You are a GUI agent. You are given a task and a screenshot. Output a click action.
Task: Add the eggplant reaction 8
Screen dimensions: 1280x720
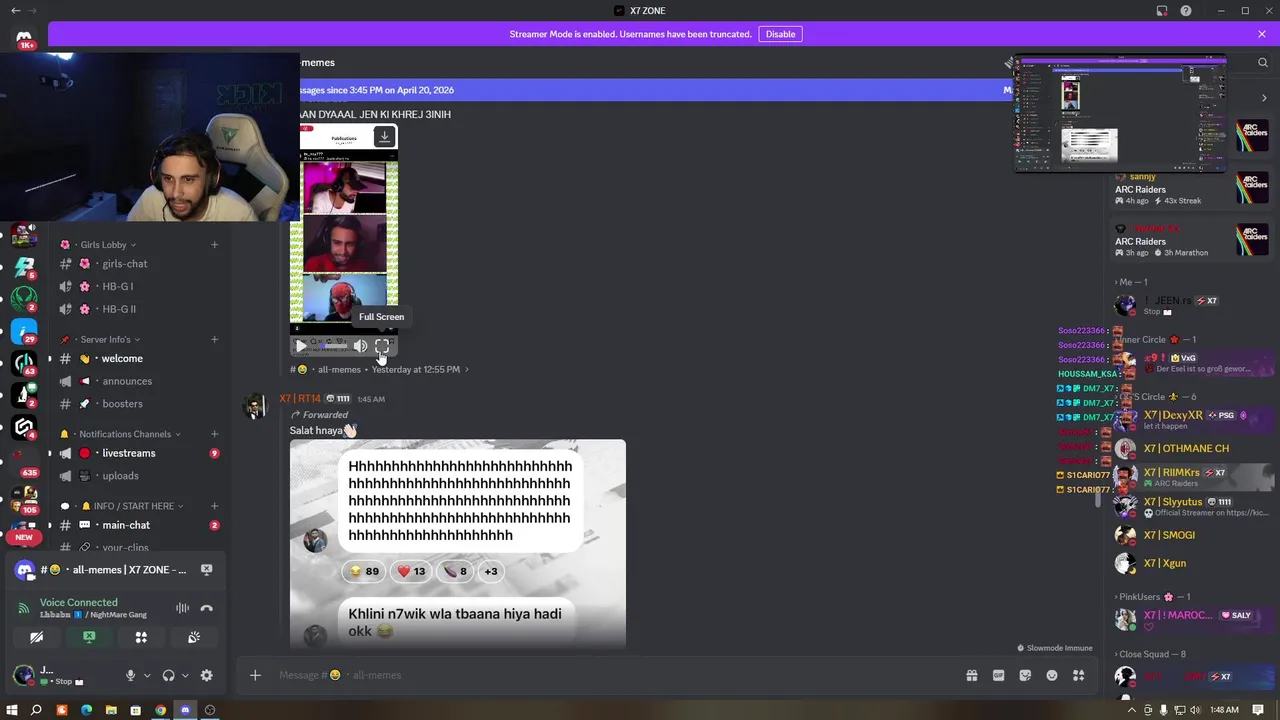[455, 571]
